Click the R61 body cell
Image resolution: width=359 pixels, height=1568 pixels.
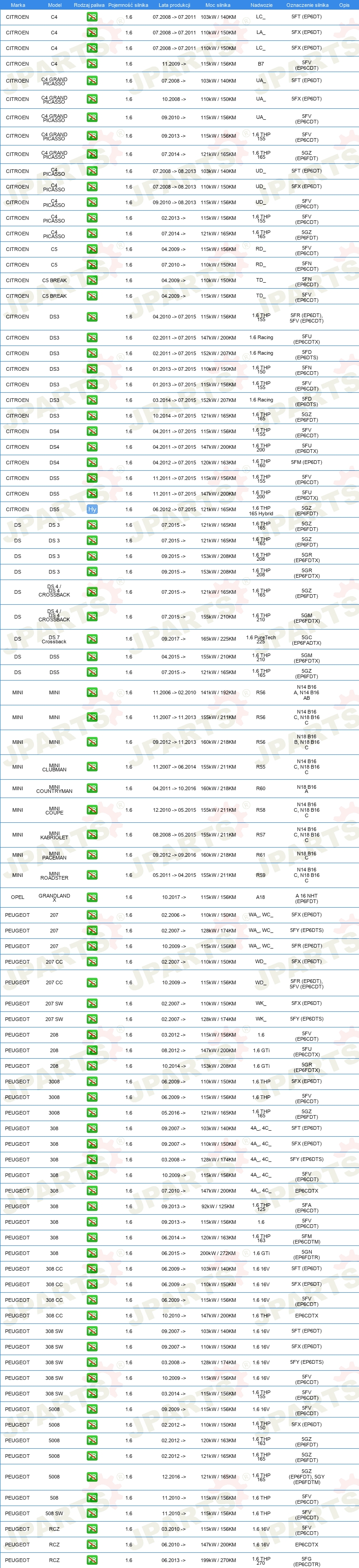coord(260,855)
